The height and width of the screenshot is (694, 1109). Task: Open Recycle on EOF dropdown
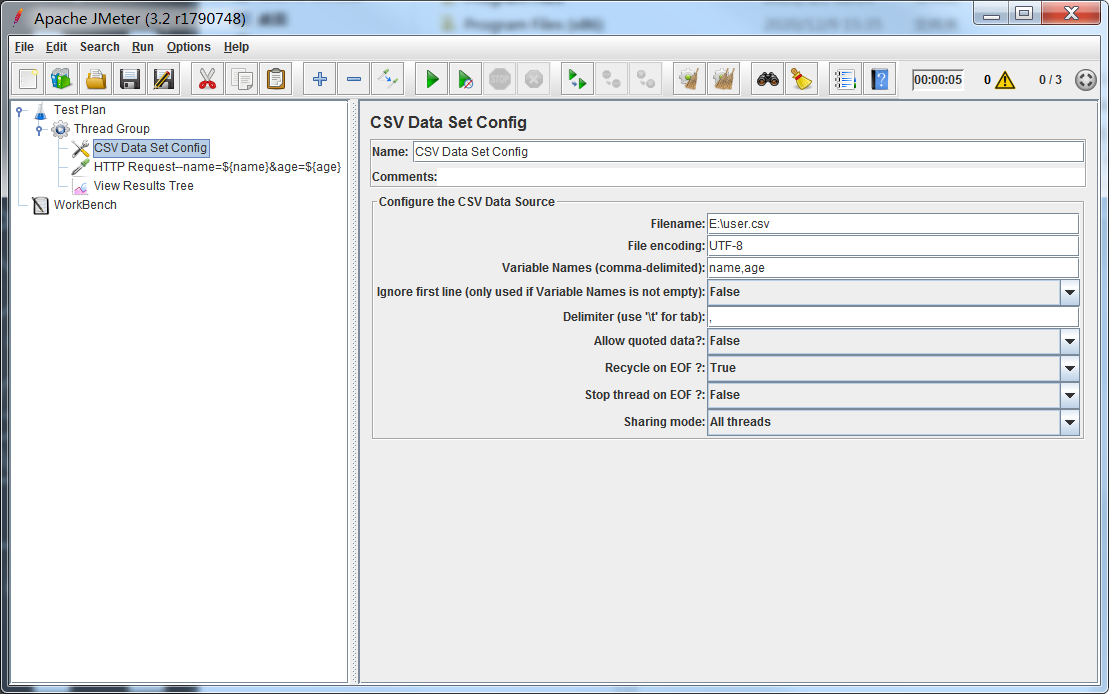pyautogui.click(x=1069, y=368)
